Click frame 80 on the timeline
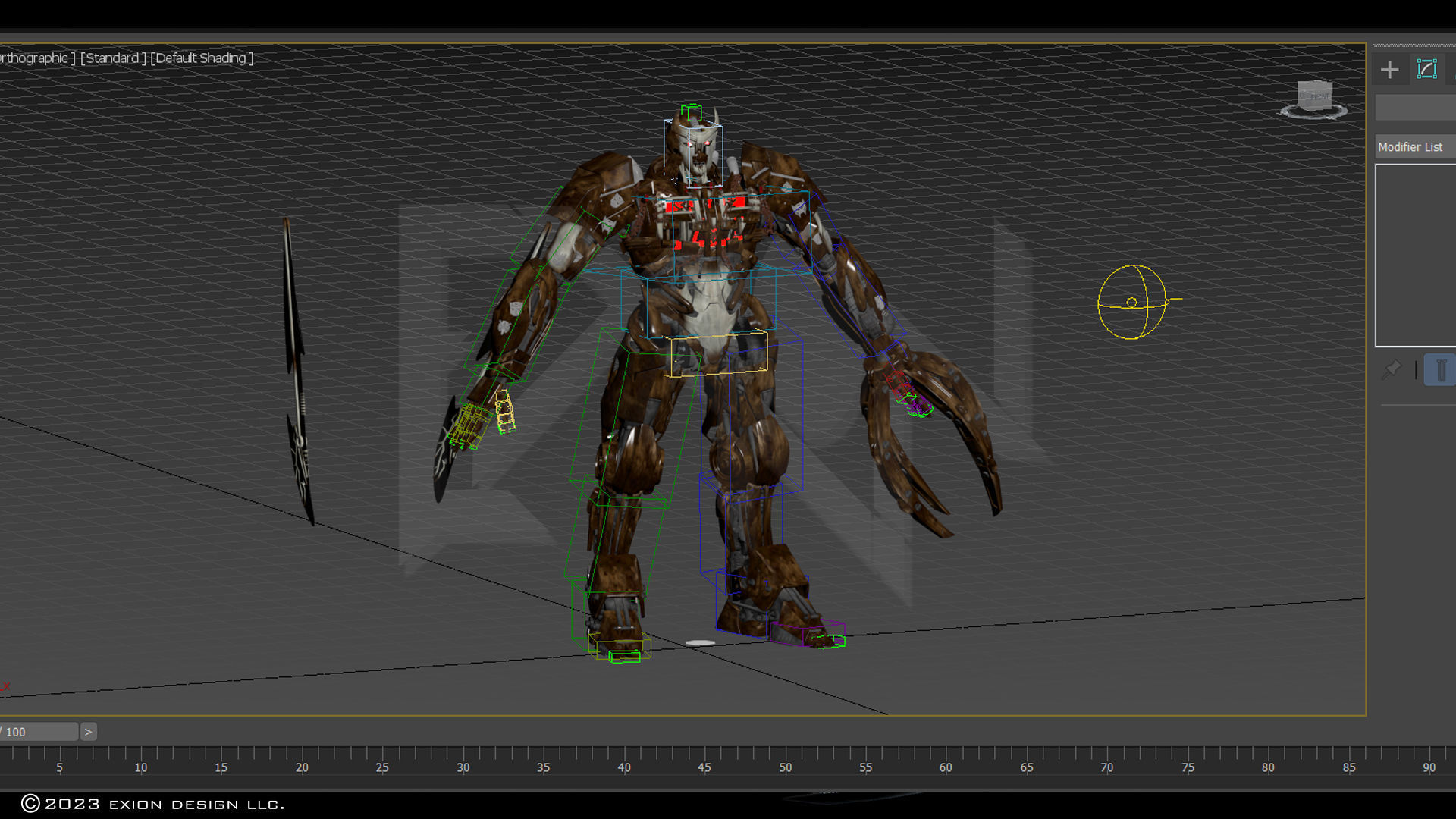1456x819 pixels. (1268, 767)
